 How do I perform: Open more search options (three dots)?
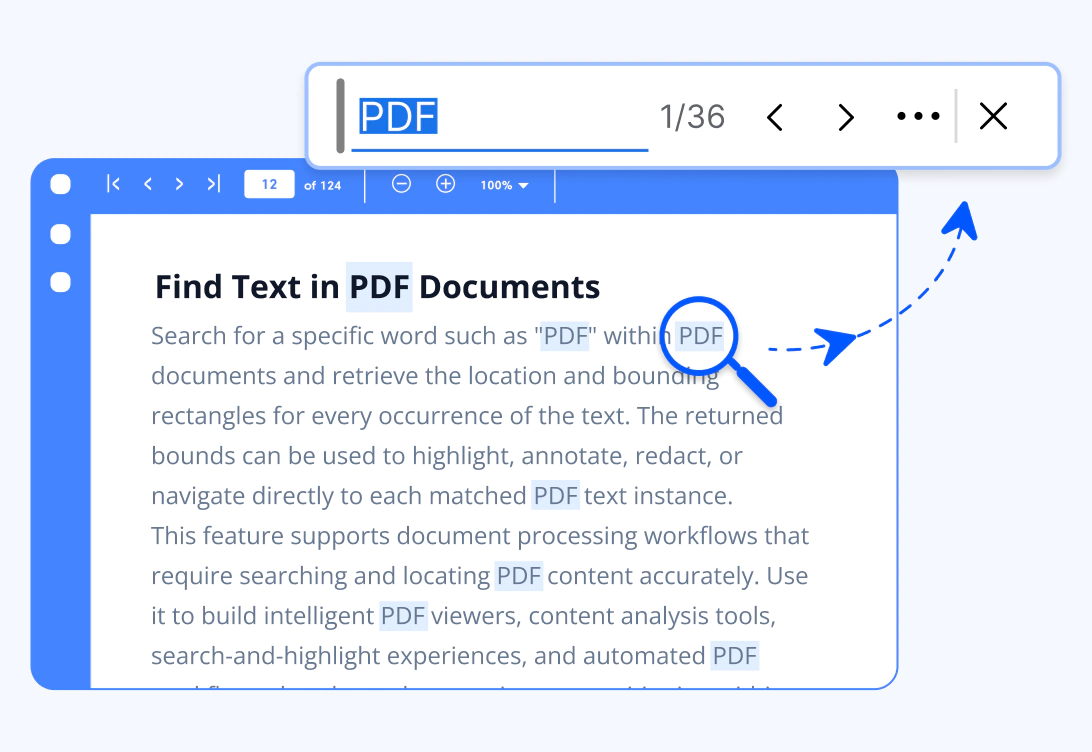point(918,116)
